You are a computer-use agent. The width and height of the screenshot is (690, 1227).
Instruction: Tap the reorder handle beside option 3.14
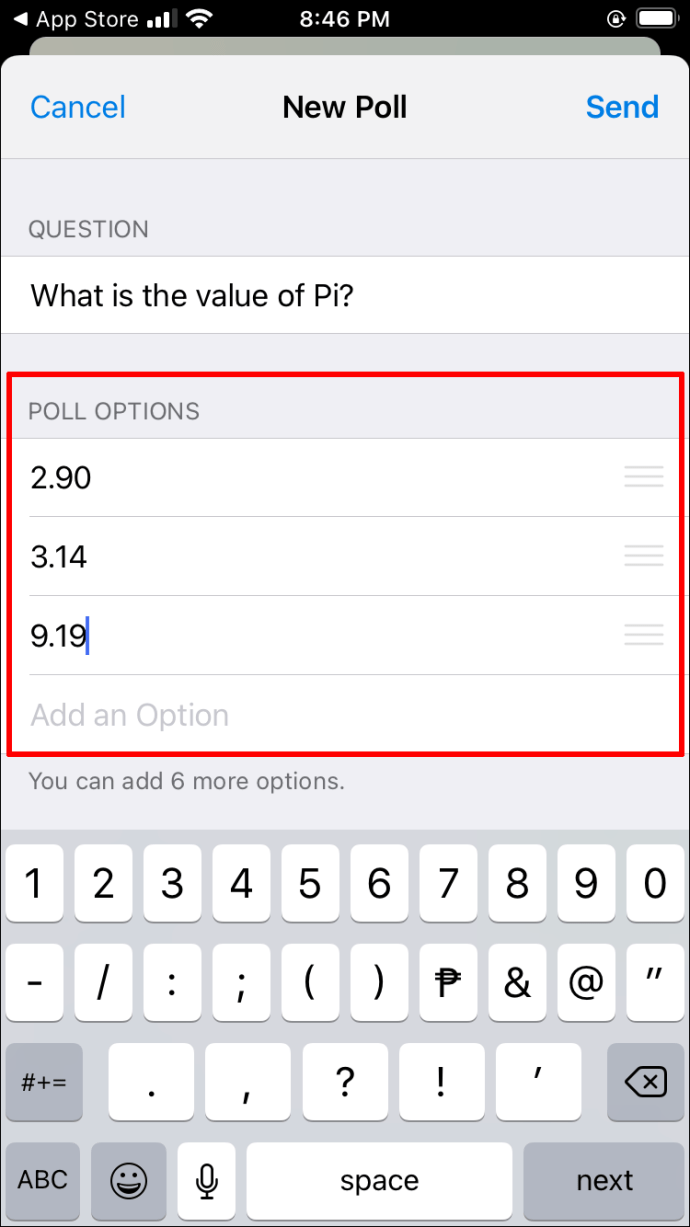pyautogui.click(x=643, y=556)
